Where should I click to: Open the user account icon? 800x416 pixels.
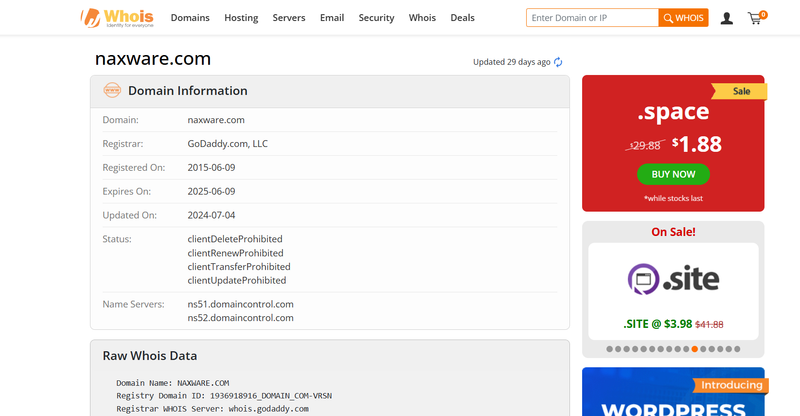pos(727,18)
